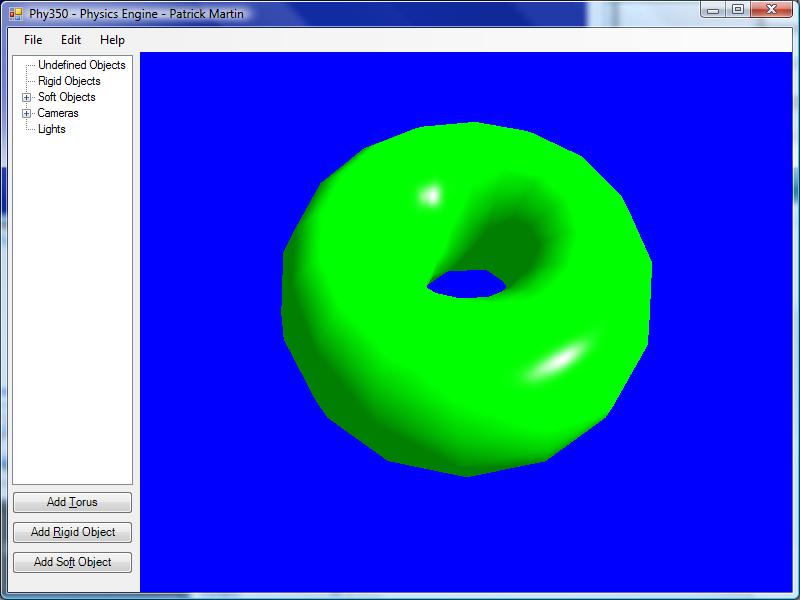Expand the Cameras tree node

point(27,114)
